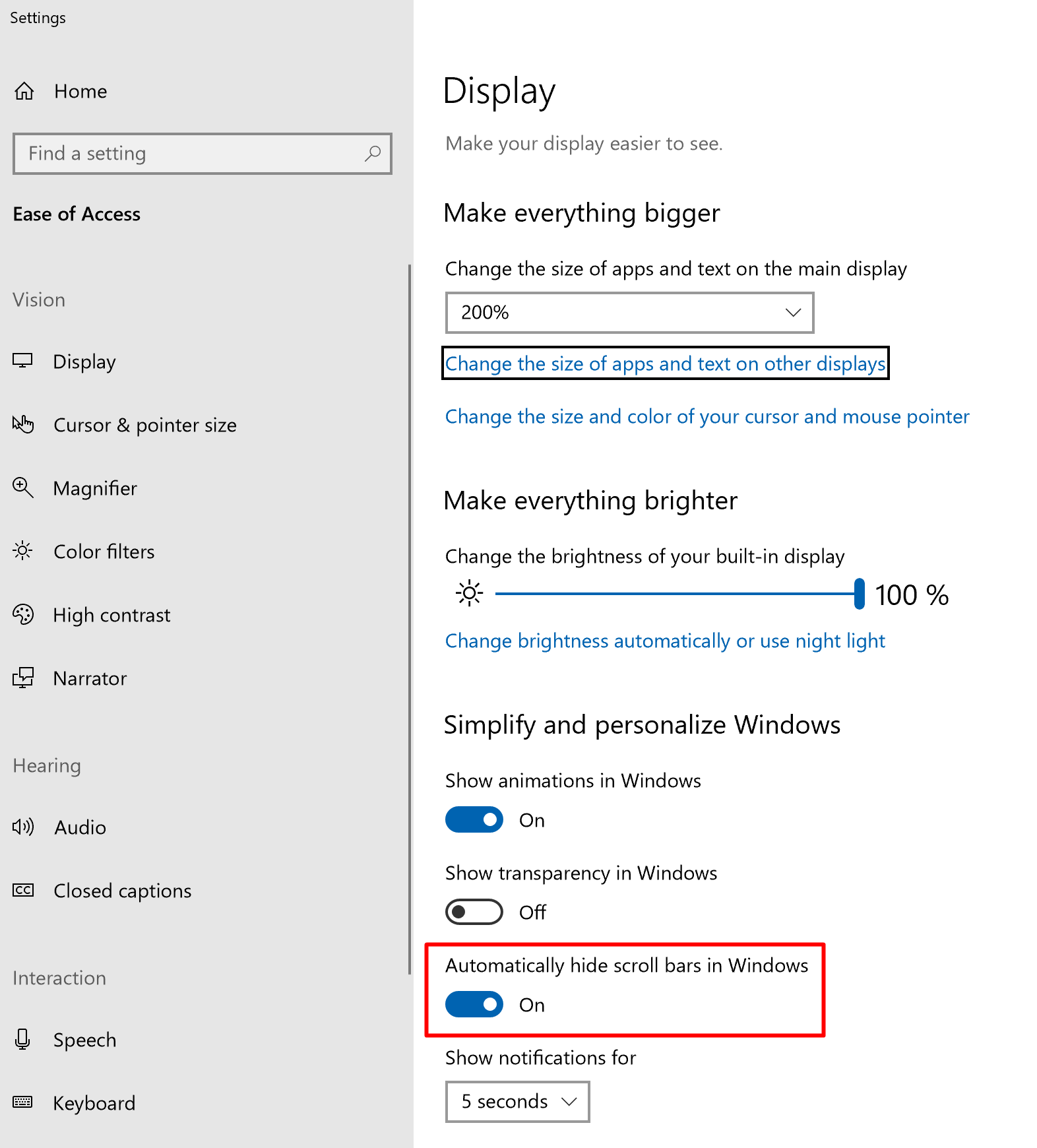Open Change brightness automatically or night light link
Image resolution: width=1037 pixels, height=1148 pixels.
(665, 641)
